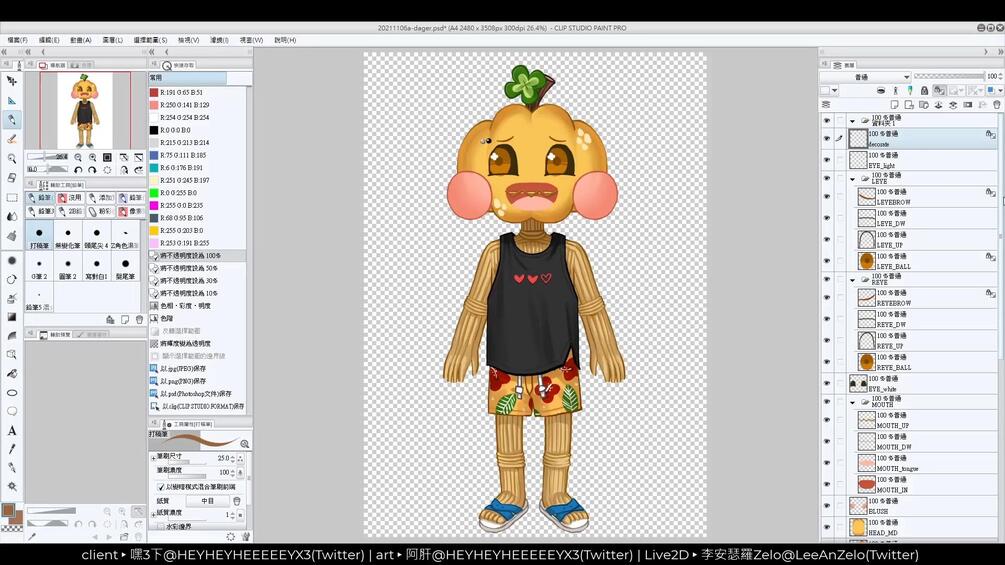Select the speech Balloon tool
This screenshot has height=565, width=1005.
pos(12,411)
